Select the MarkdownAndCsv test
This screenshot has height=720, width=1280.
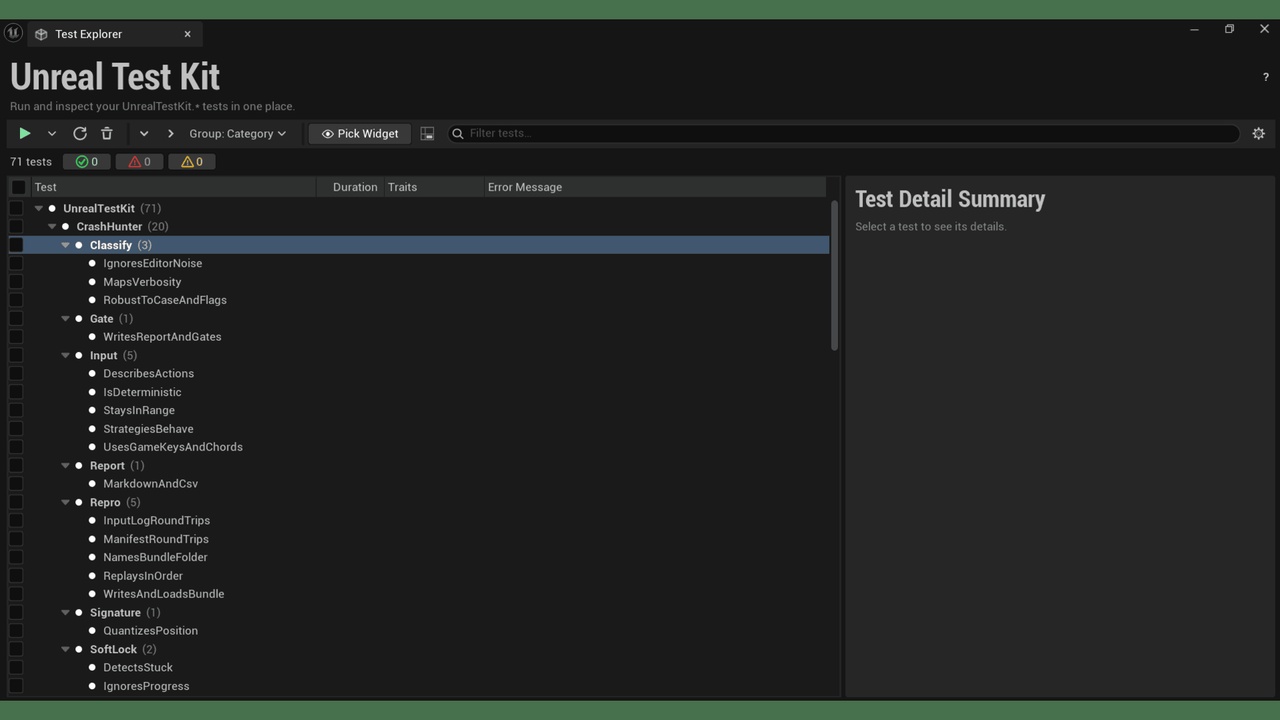[150, 484]
